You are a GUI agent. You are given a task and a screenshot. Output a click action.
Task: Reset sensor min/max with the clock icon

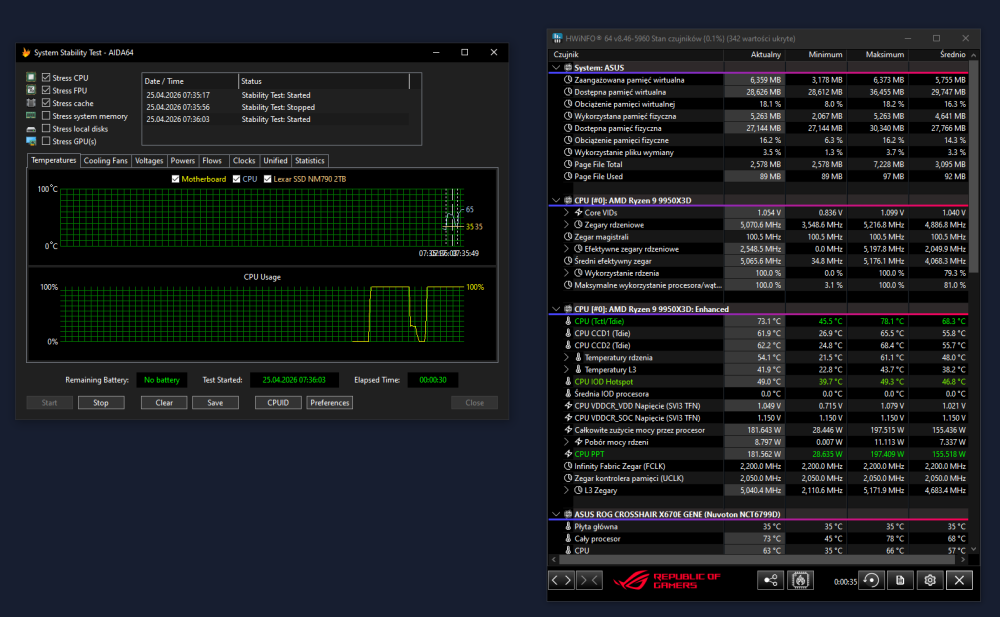pos(871,580)
